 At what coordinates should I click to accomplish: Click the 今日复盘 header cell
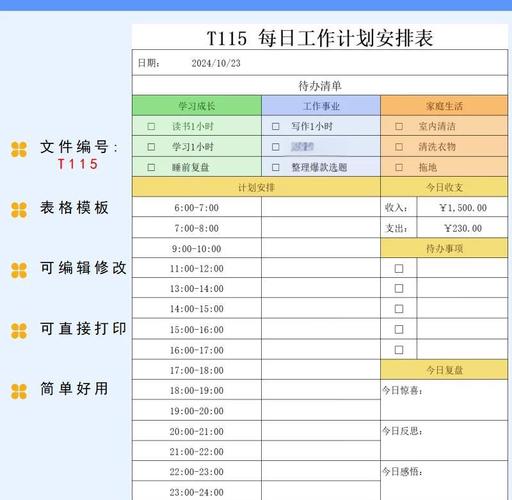coord(444,370)
